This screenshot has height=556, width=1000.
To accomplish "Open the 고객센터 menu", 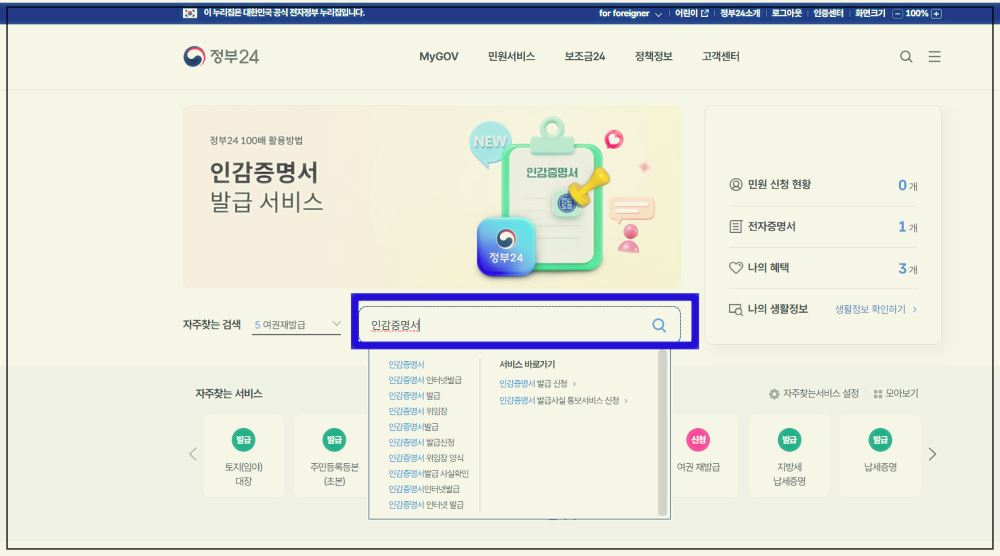I will [721, 57].
